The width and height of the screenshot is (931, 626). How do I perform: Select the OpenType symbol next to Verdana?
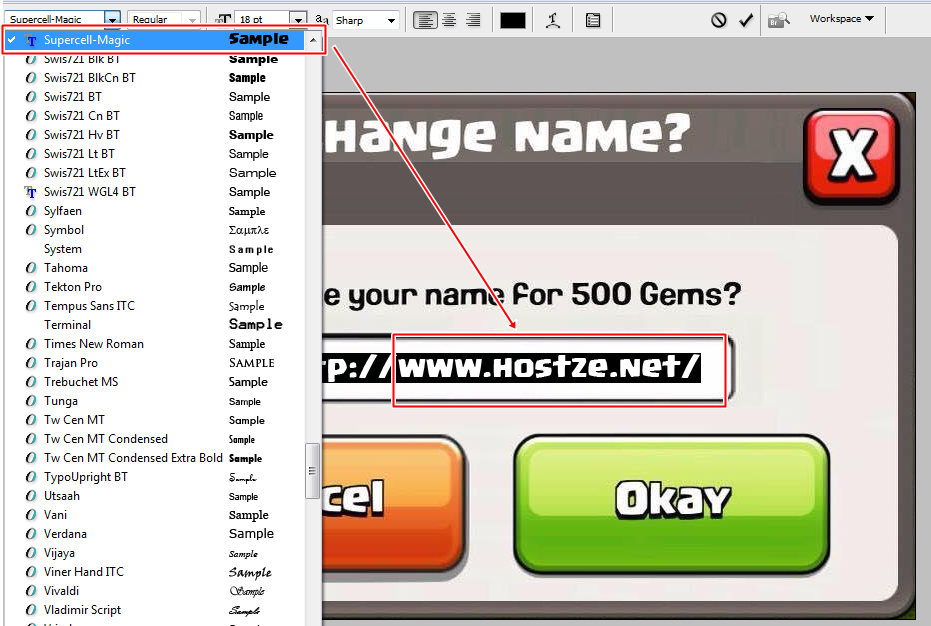tap(28, 533)
